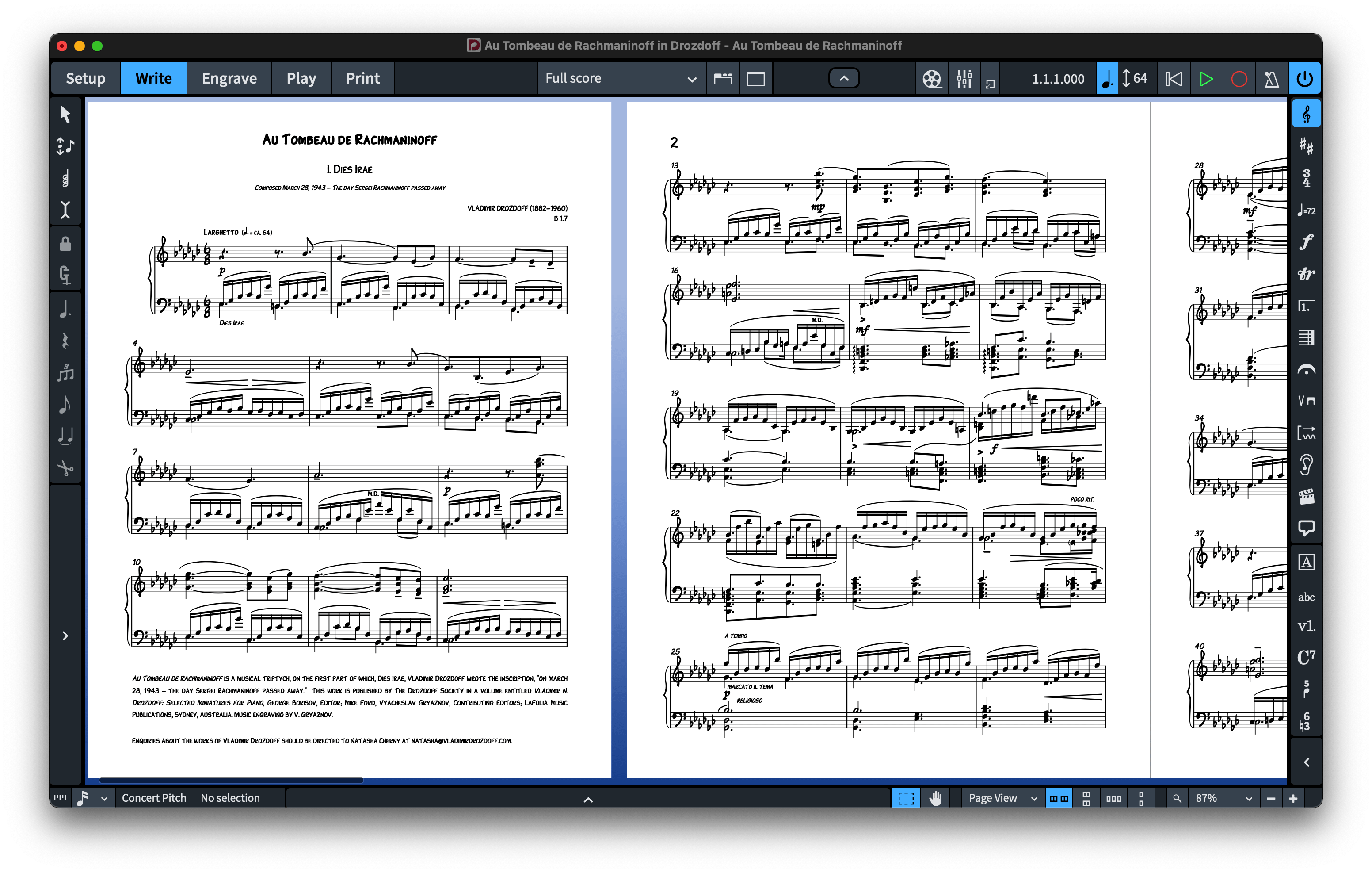Toggle the Select arrow tool
The height and width of the screenshot is (873, 1372).
(x=65, y=115)
